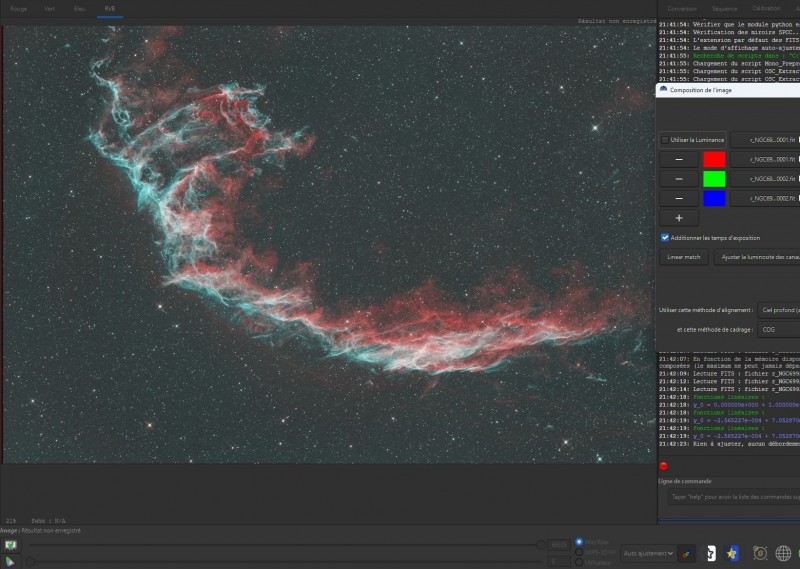Click Ajuster la luminosité des canaux button
The height and width of the screenshot is (569, 800).
coord(758,257)
